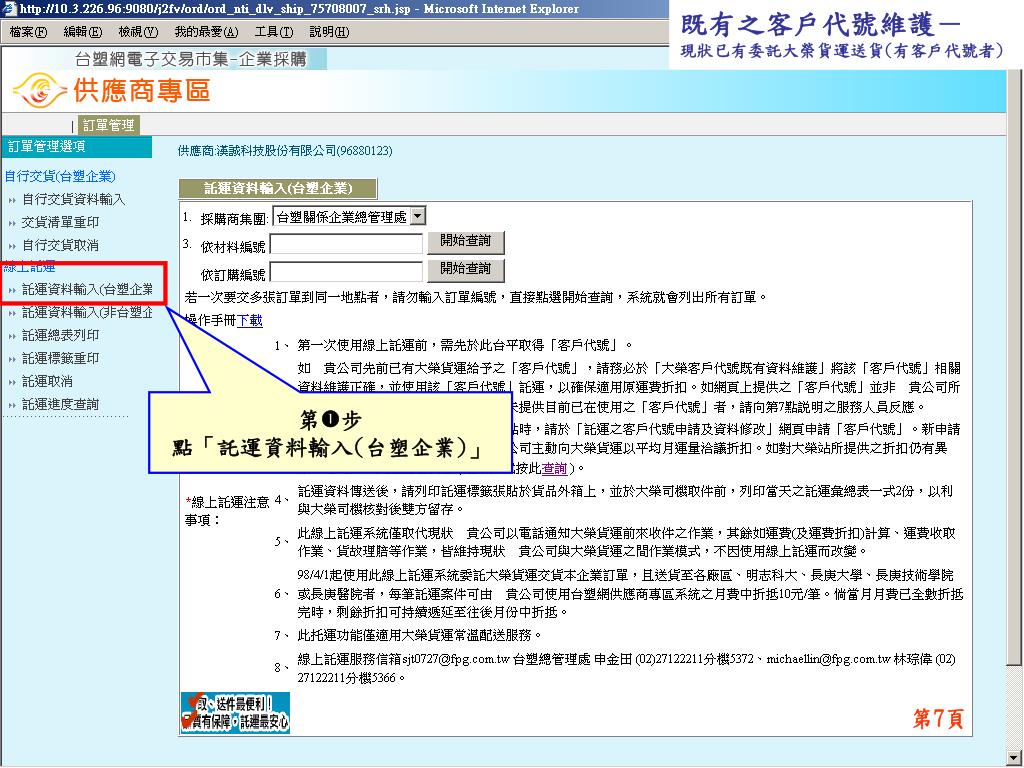This screenshot has height=768, width=1024.
Task: Click 開始查詢 next to 依材料編號
Action: point(466,242)
